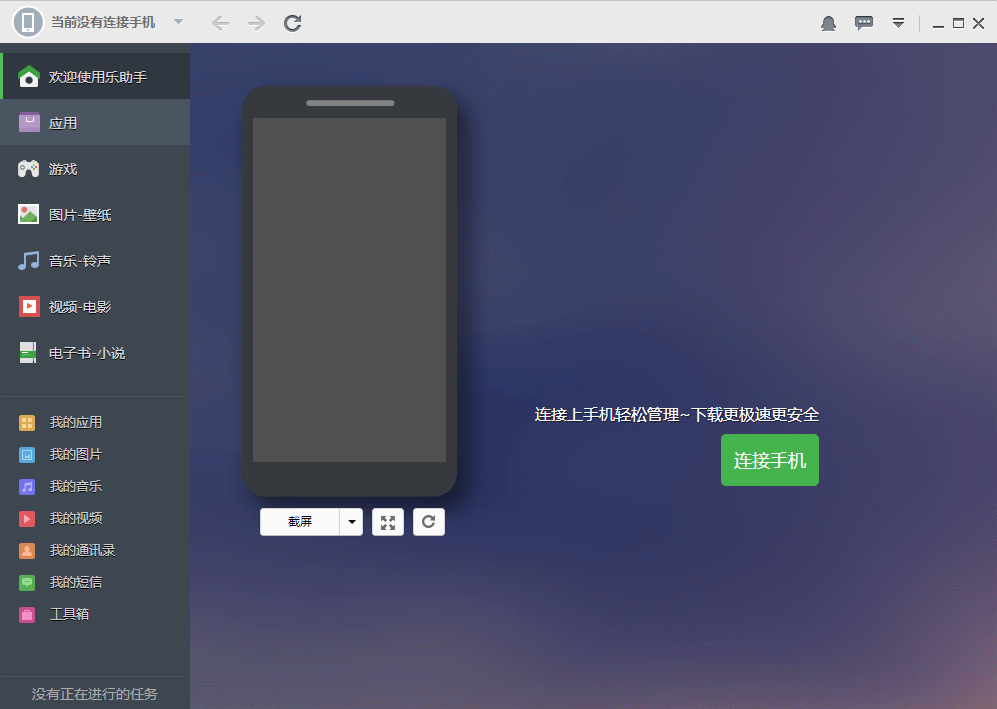Image resolution: width=997 pixels, height=709 pixels.
Task: Open the feedback chat bubble icon
Action: [863, 24]
